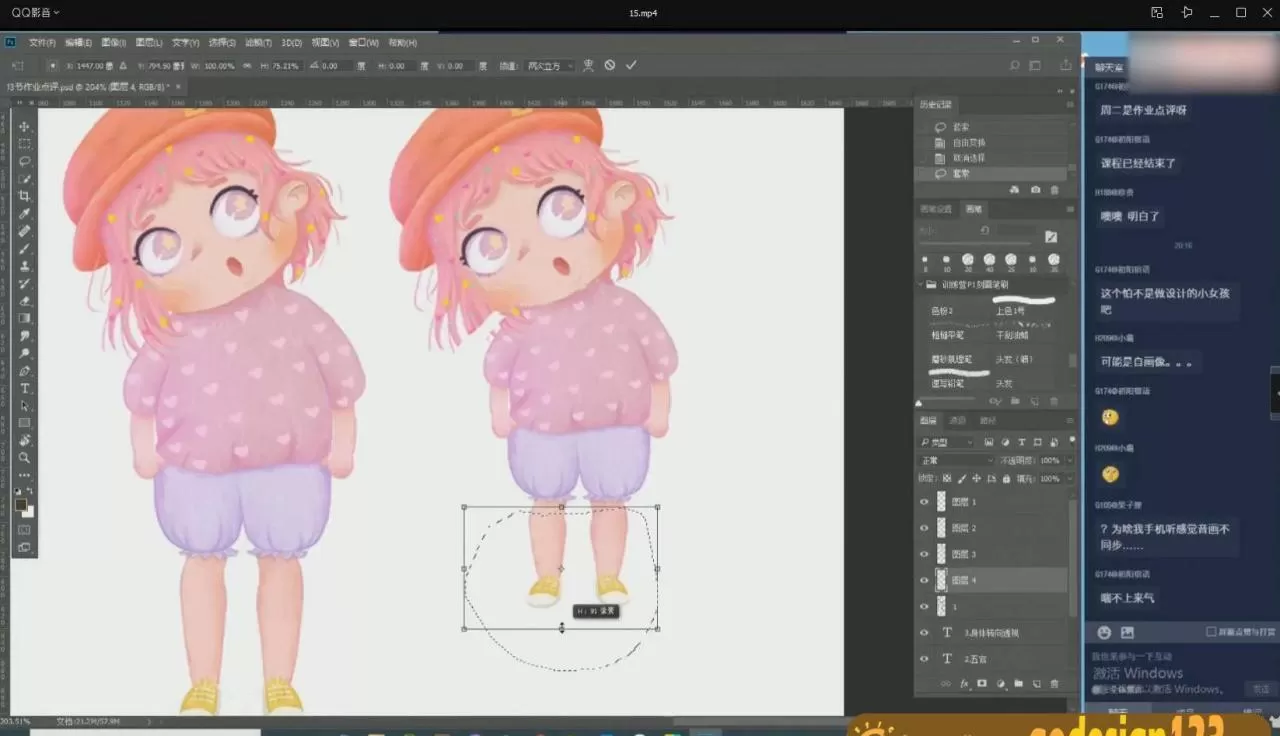This screenshot has height=736, width=1280.
Task: Open the interpolation dropdown showing 两次立方
Action: 549,66
